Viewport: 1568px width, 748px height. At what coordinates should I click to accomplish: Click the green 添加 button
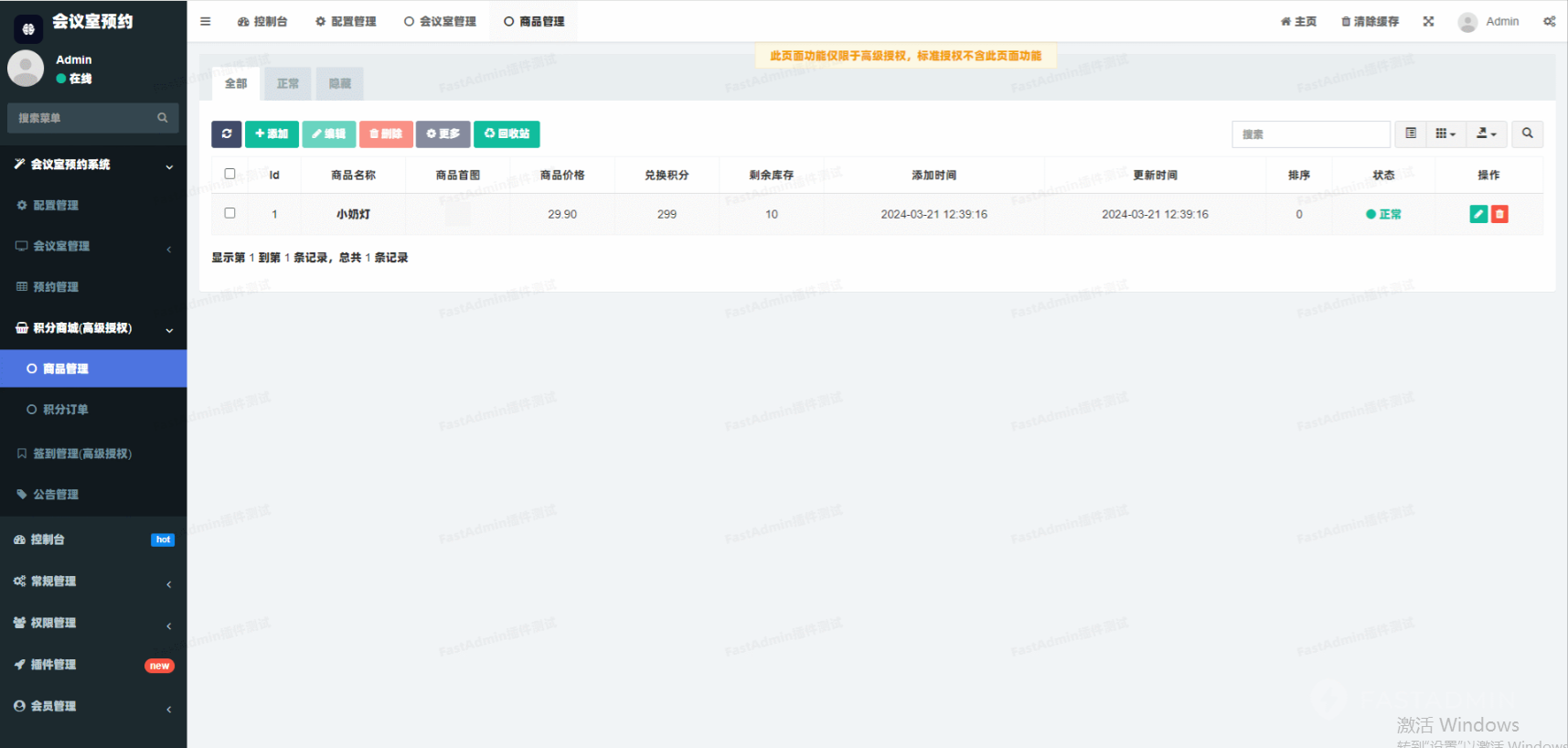tap(272, 134)
